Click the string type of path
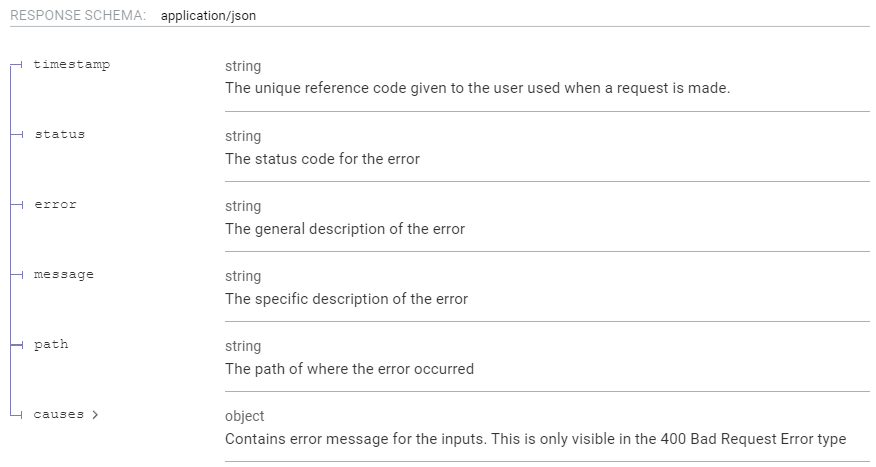The image size is (876, 467). click(x=243, y=346)
